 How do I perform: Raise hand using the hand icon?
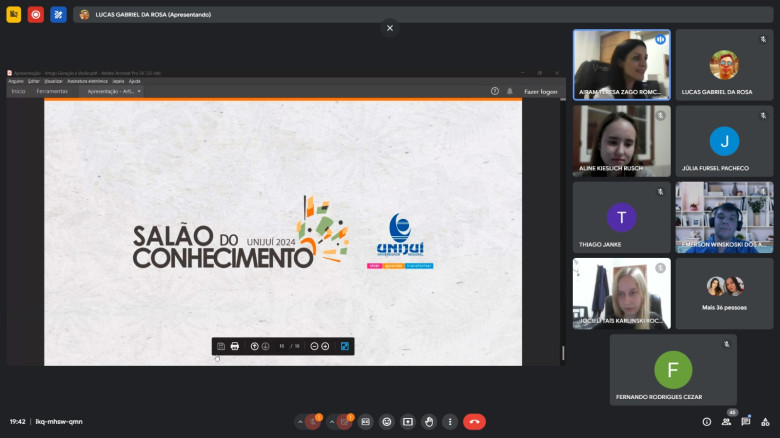(x=428, y=422)
